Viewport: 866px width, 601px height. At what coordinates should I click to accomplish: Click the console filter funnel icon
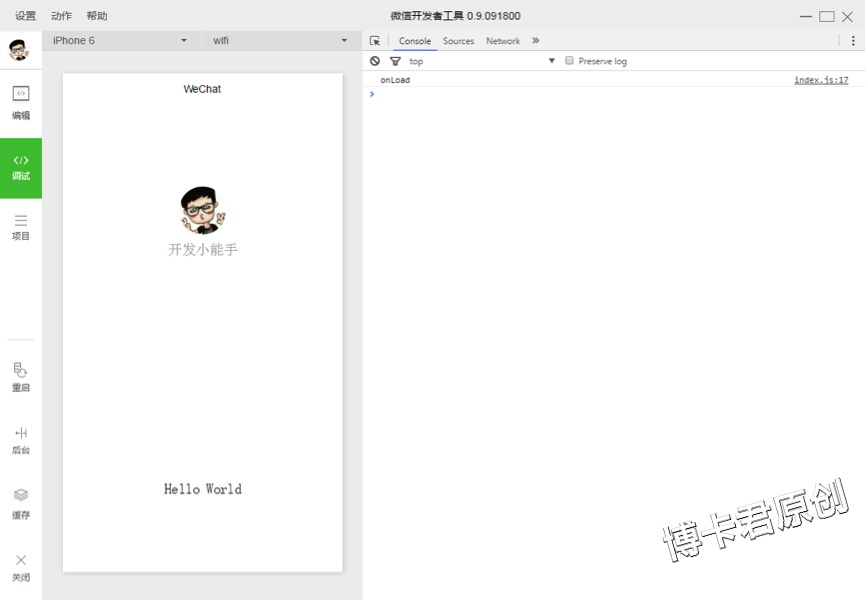pos(395,61)
